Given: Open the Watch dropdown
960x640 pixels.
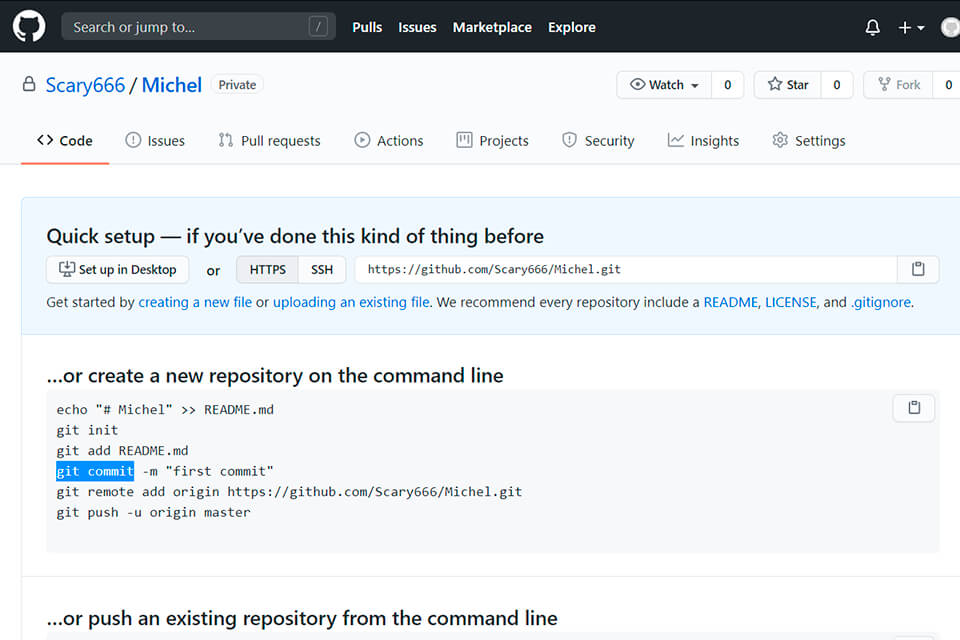Looking at the screenshot, I should (694, 85).
